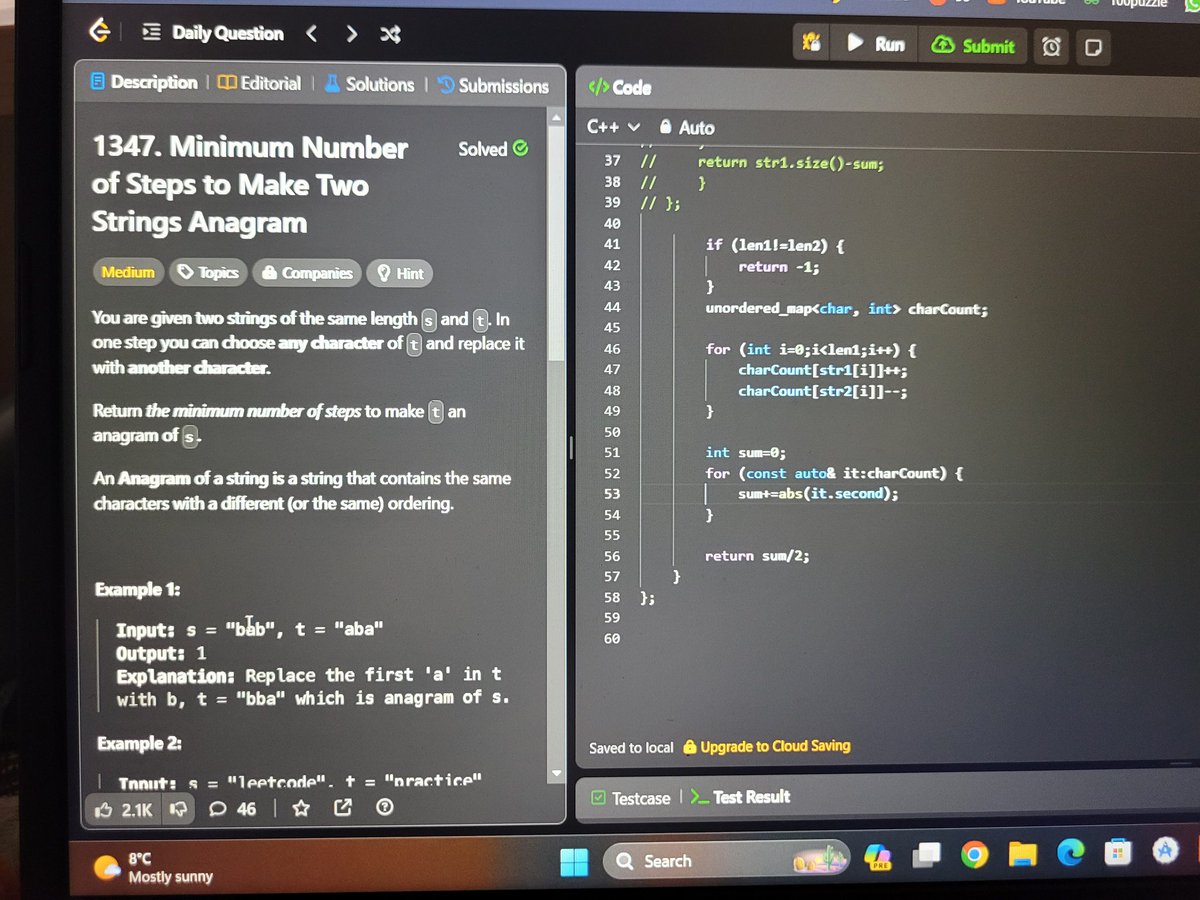Open the Copilot PRE taskbar icon

coord(878,858)
